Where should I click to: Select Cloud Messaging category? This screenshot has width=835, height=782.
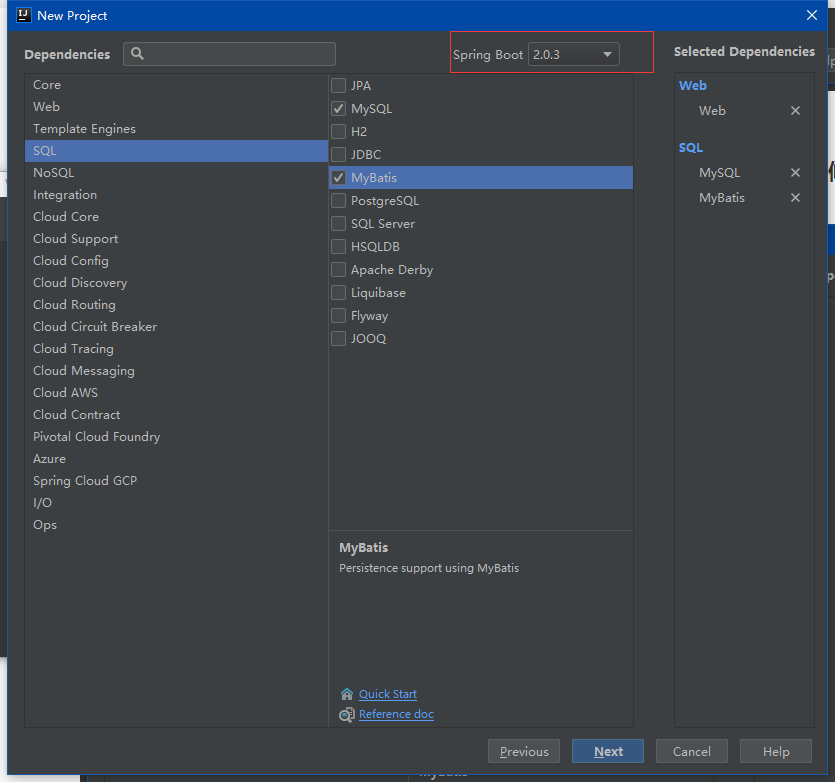point(176,371)
